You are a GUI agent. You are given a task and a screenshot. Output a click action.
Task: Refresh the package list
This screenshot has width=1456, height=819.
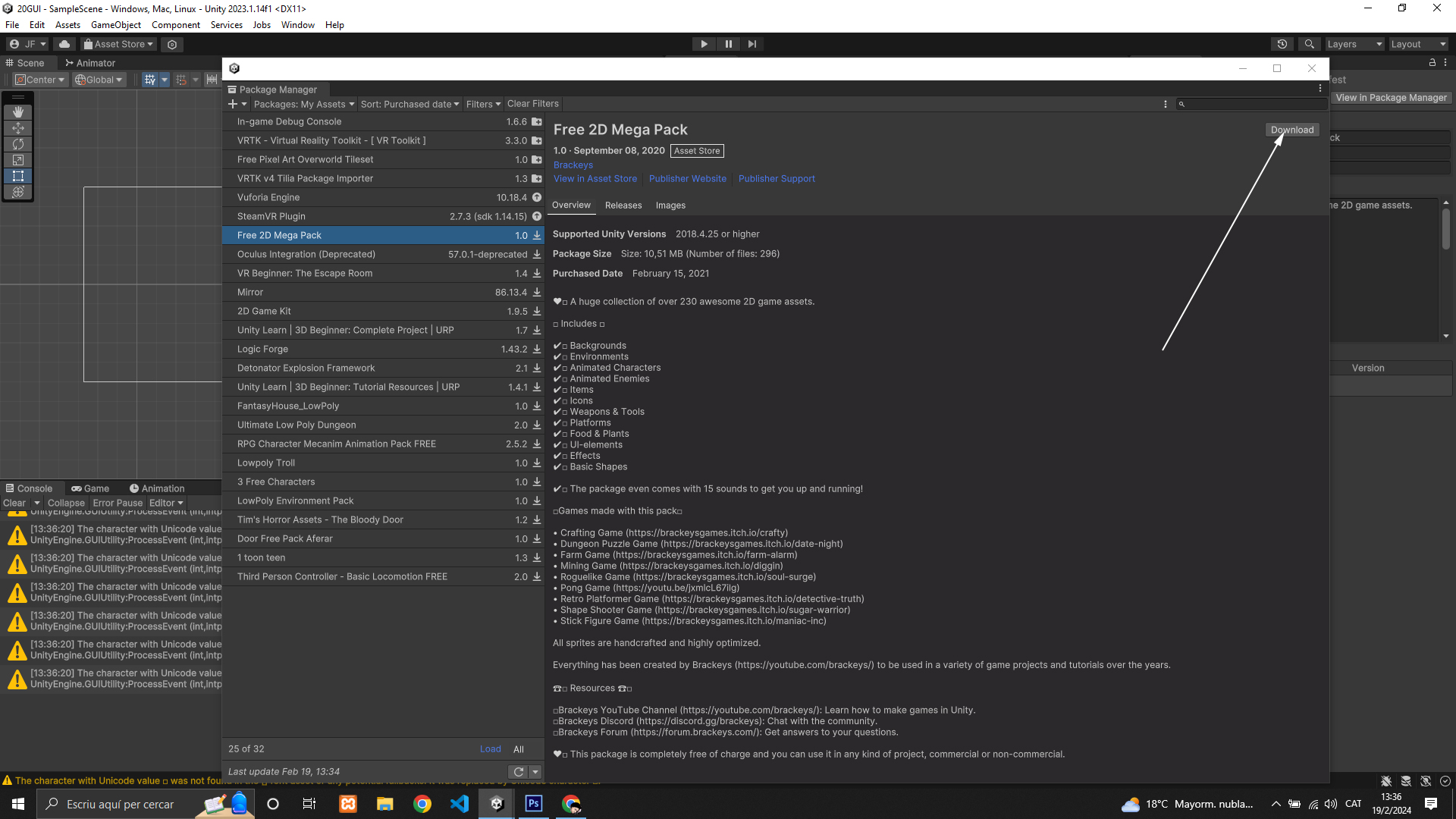coord(518,772)
